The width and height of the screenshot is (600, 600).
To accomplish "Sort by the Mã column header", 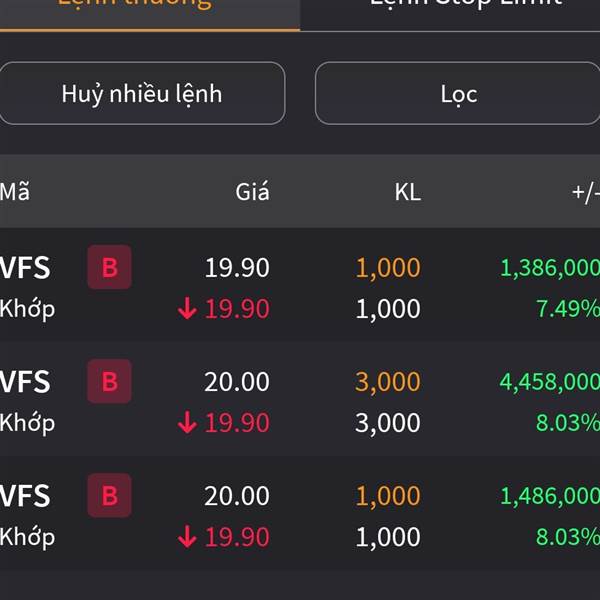I will 15,191.
